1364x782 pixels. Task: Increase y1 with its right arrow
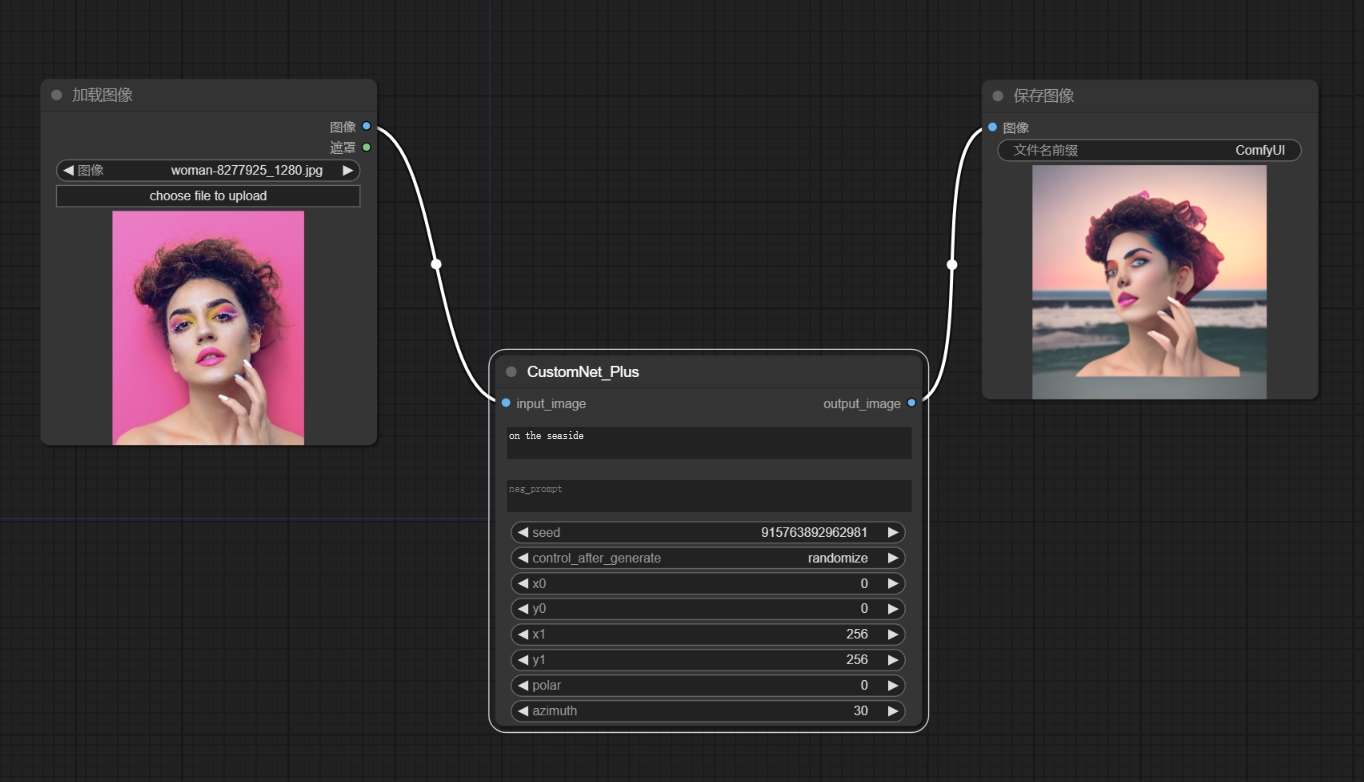(x=893, y=659)
